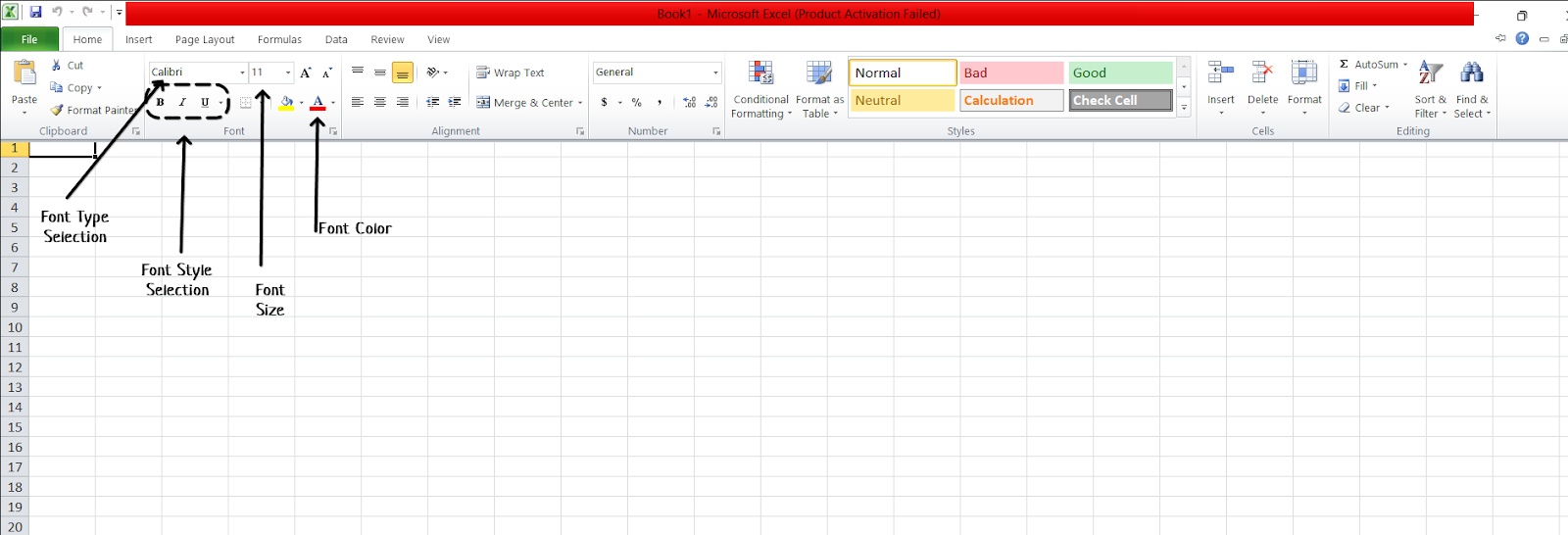
Task: Open the Orientation text rotation icon
Action: tap(433, 73)
